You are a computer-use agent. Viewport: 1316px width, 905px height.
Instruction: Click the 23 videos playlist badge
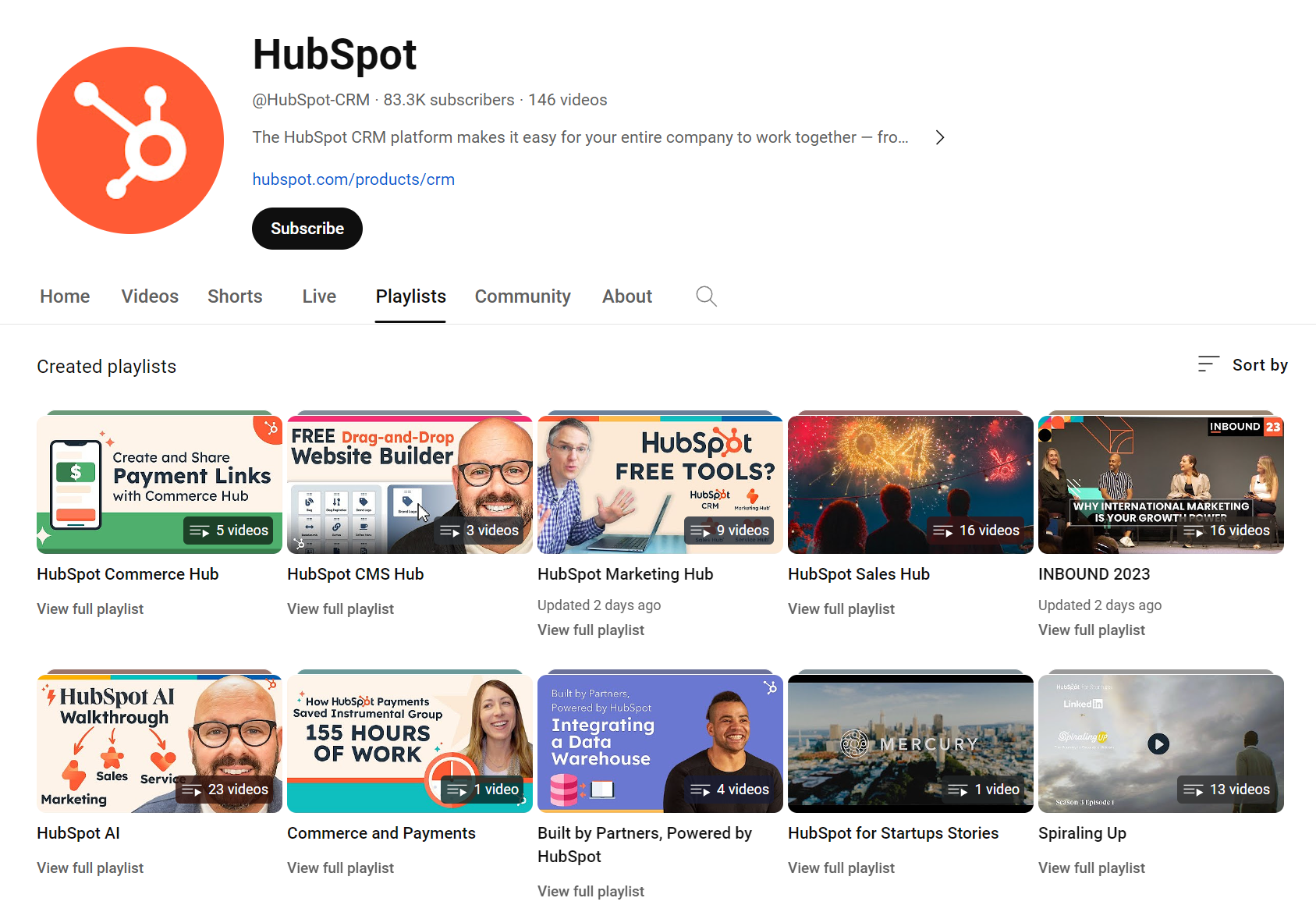225,790
